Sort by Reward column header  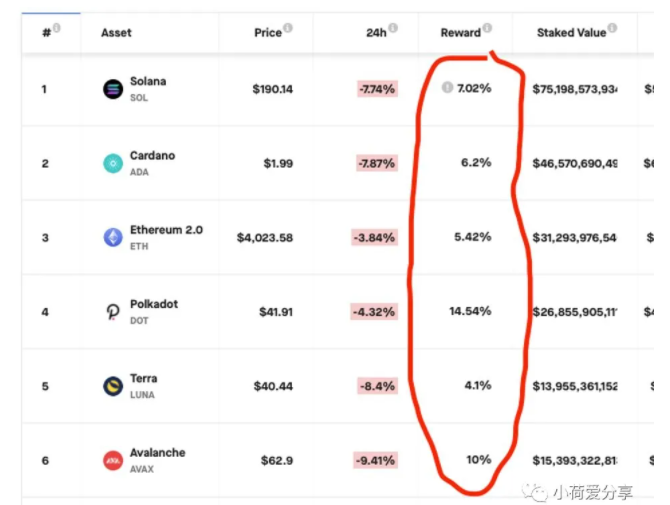(x=461, y=33)
